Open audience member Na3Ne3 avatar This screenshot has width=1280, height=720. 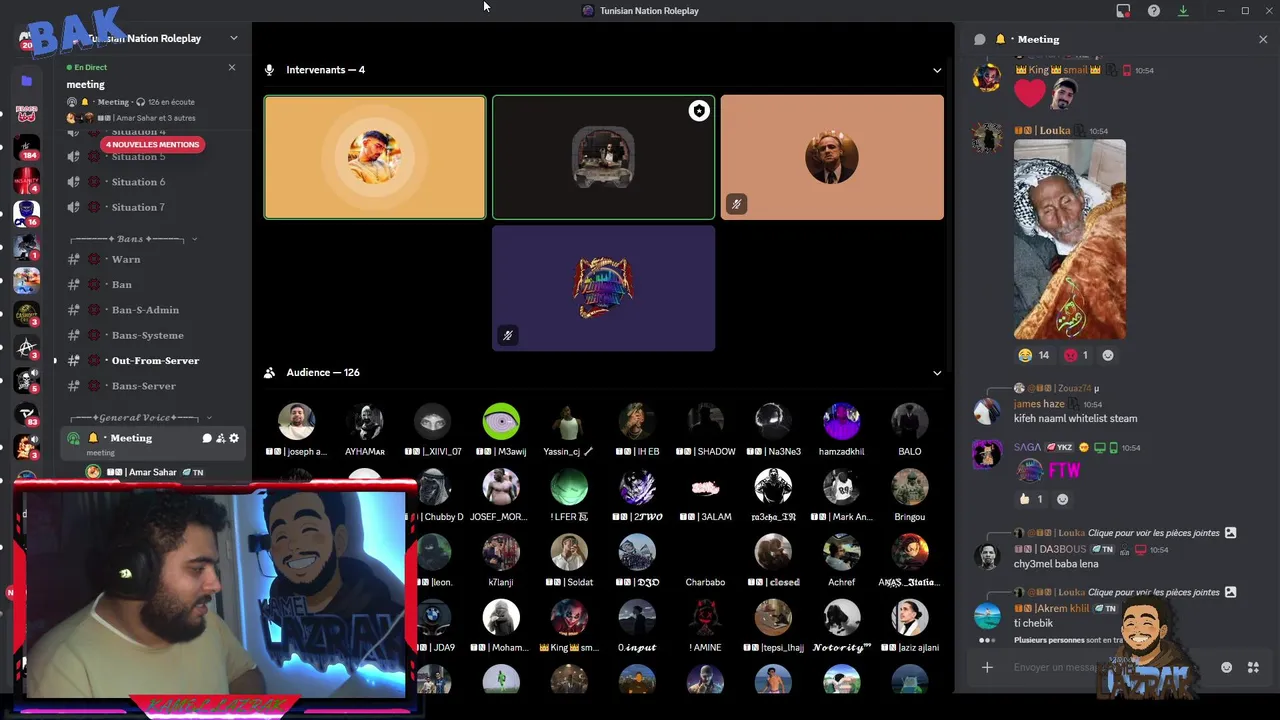773,422
